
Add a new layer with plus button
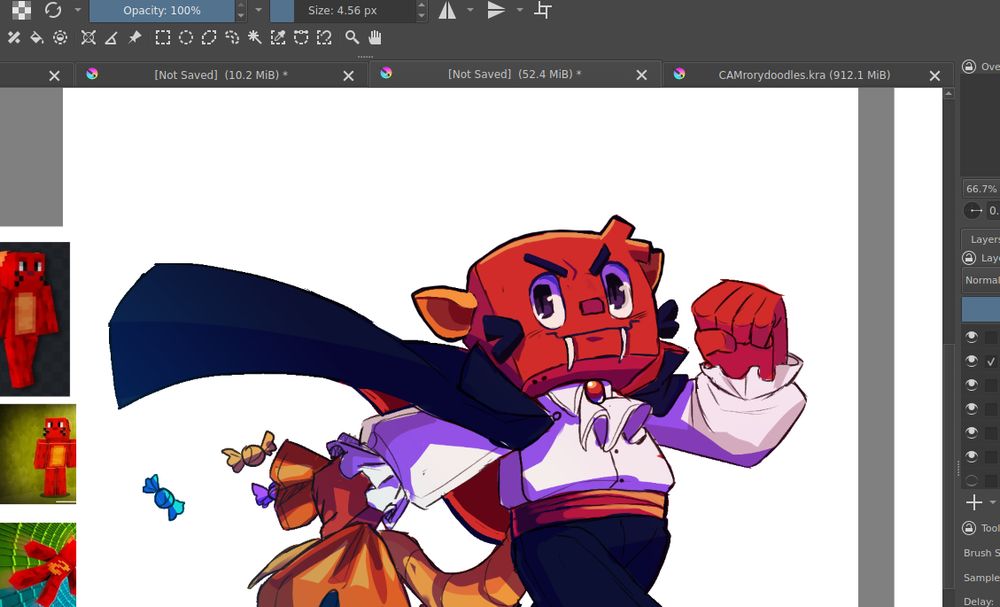974,502
